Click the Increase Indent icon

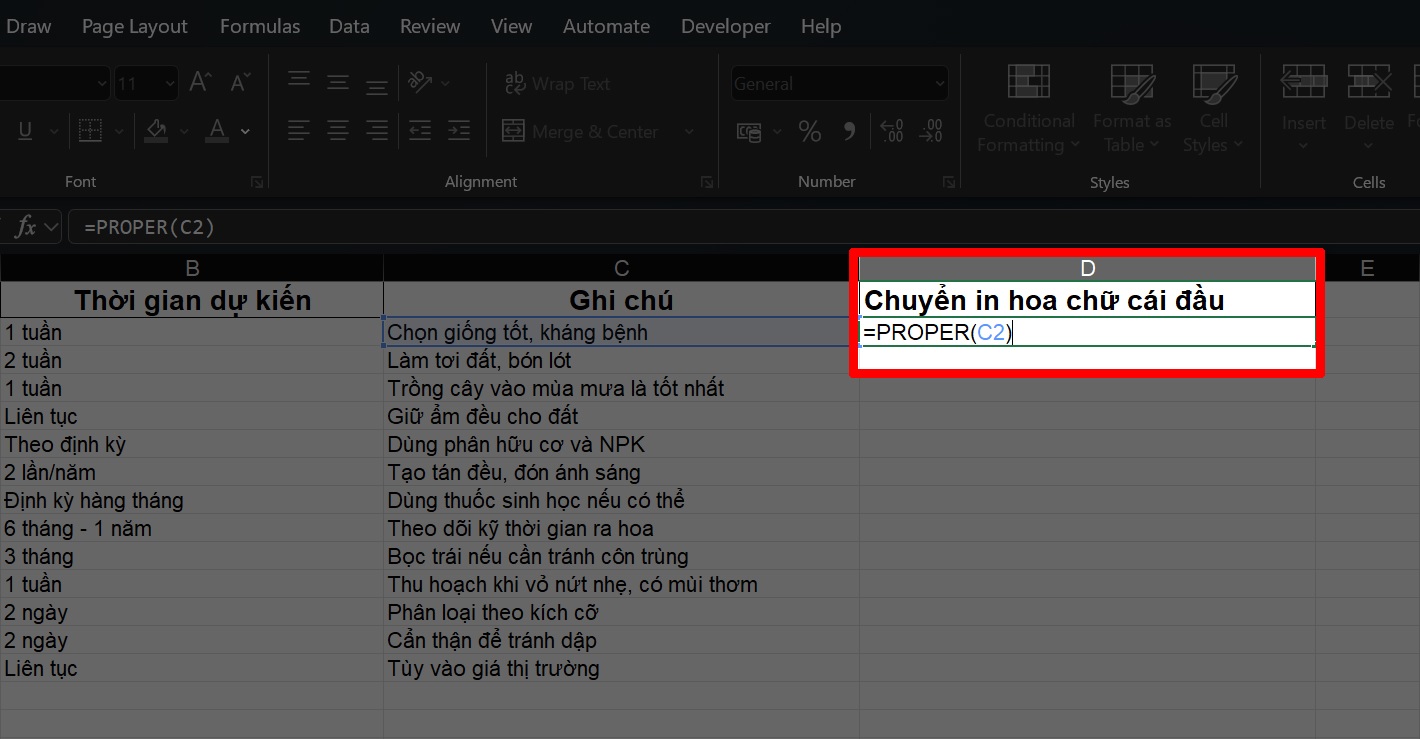(x=458, y=131)
